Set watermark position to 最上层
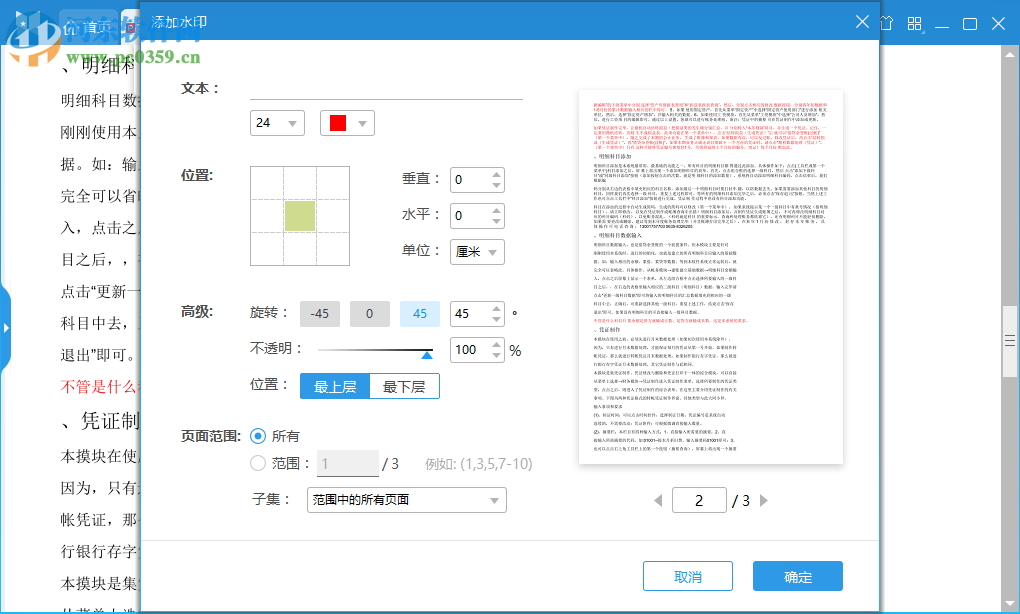The image size is (1020, 614). pos(334,385)
